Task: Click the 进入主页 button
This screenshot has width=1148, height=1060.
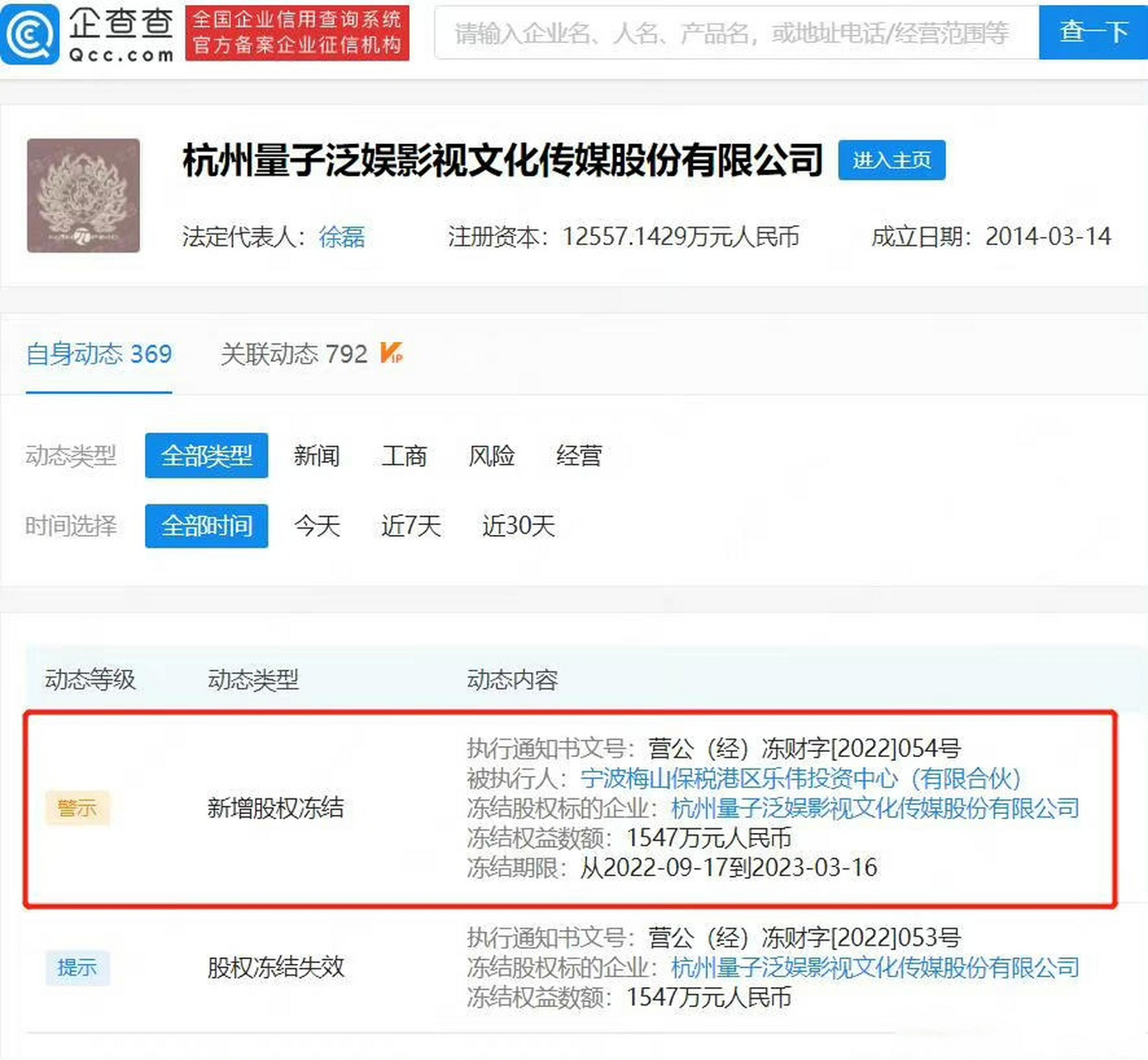Action: tap(891, 160)
